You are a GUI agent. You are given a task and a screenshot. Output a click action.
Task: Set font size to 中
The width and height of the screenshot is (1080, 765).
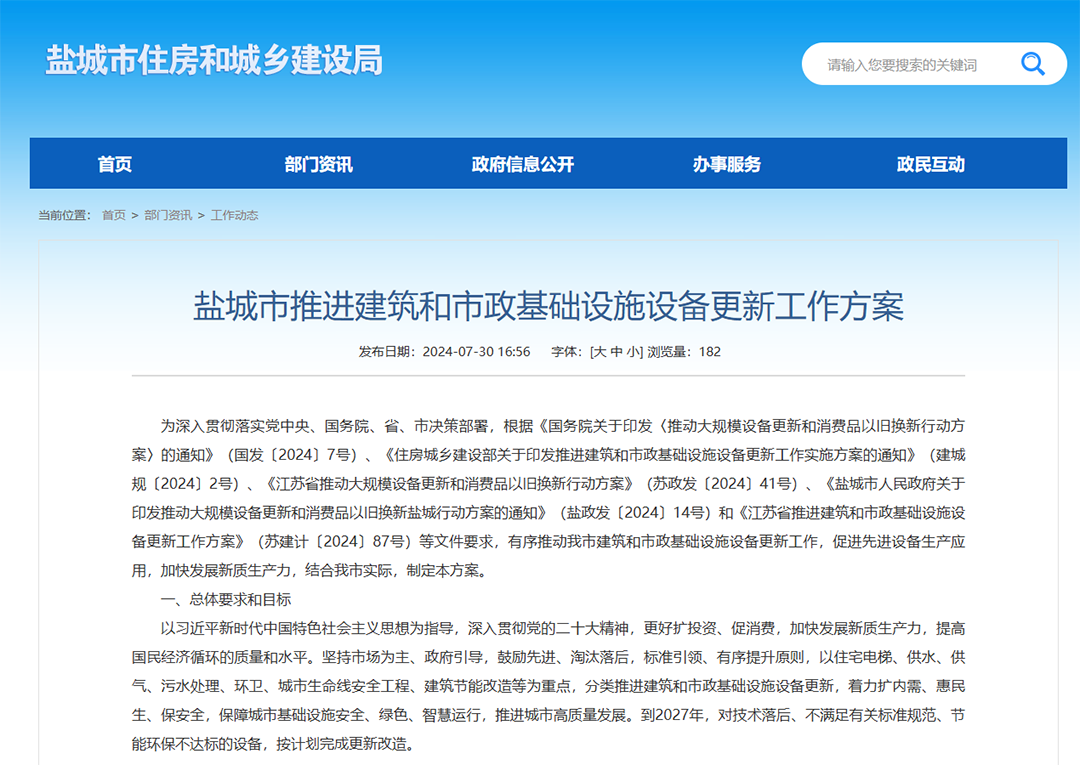(x=616, y=352)
